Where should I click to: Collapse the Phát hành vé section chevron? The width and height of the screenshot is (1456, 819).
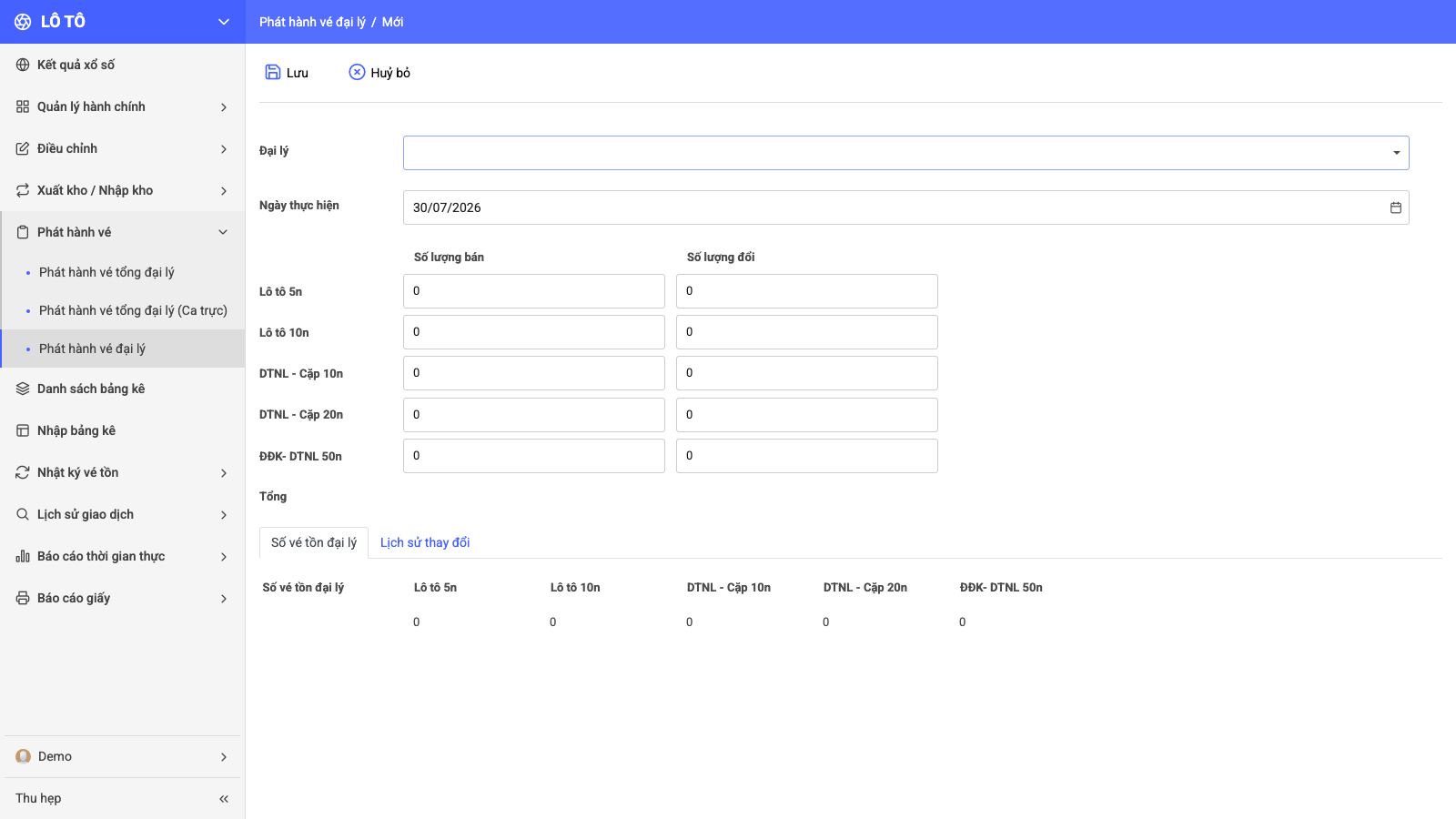[224, 232]
